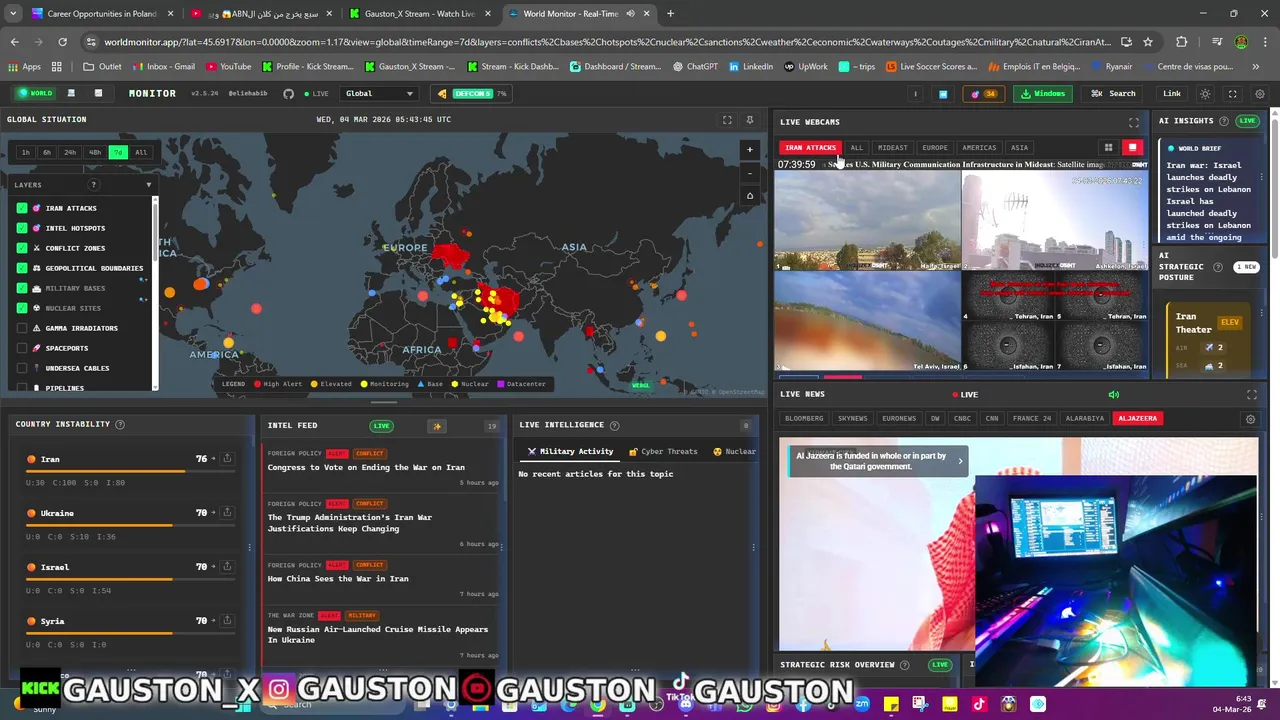
Task: Open AI Insights help icon
Action: [x=1226, y=121]
